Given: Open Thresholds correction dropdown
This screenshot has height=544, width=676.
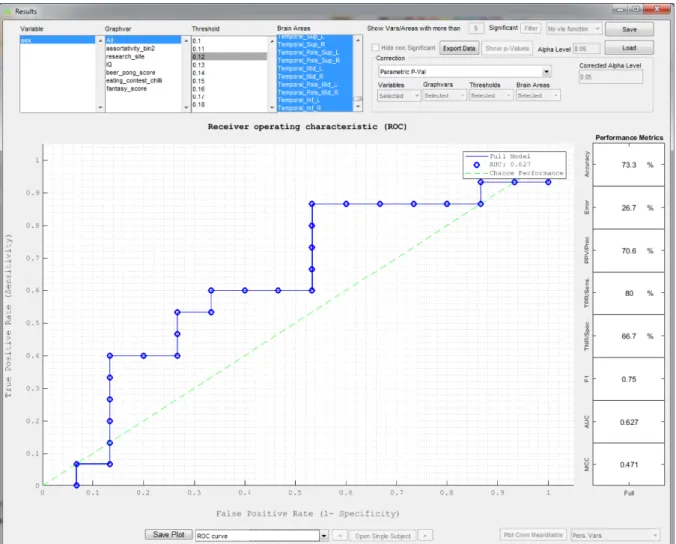Looking at the screenshot, I should [x=491, y=96].
